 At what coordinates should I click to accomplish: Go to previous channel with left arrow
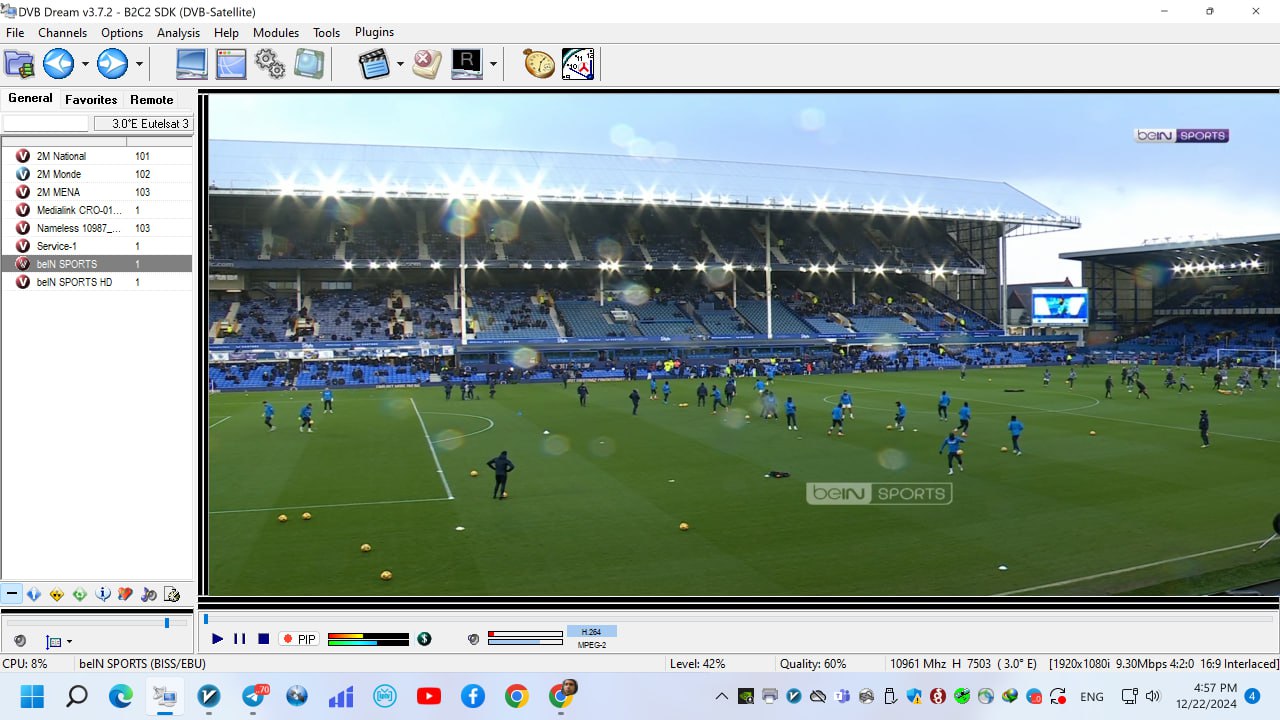click(58, 64)
